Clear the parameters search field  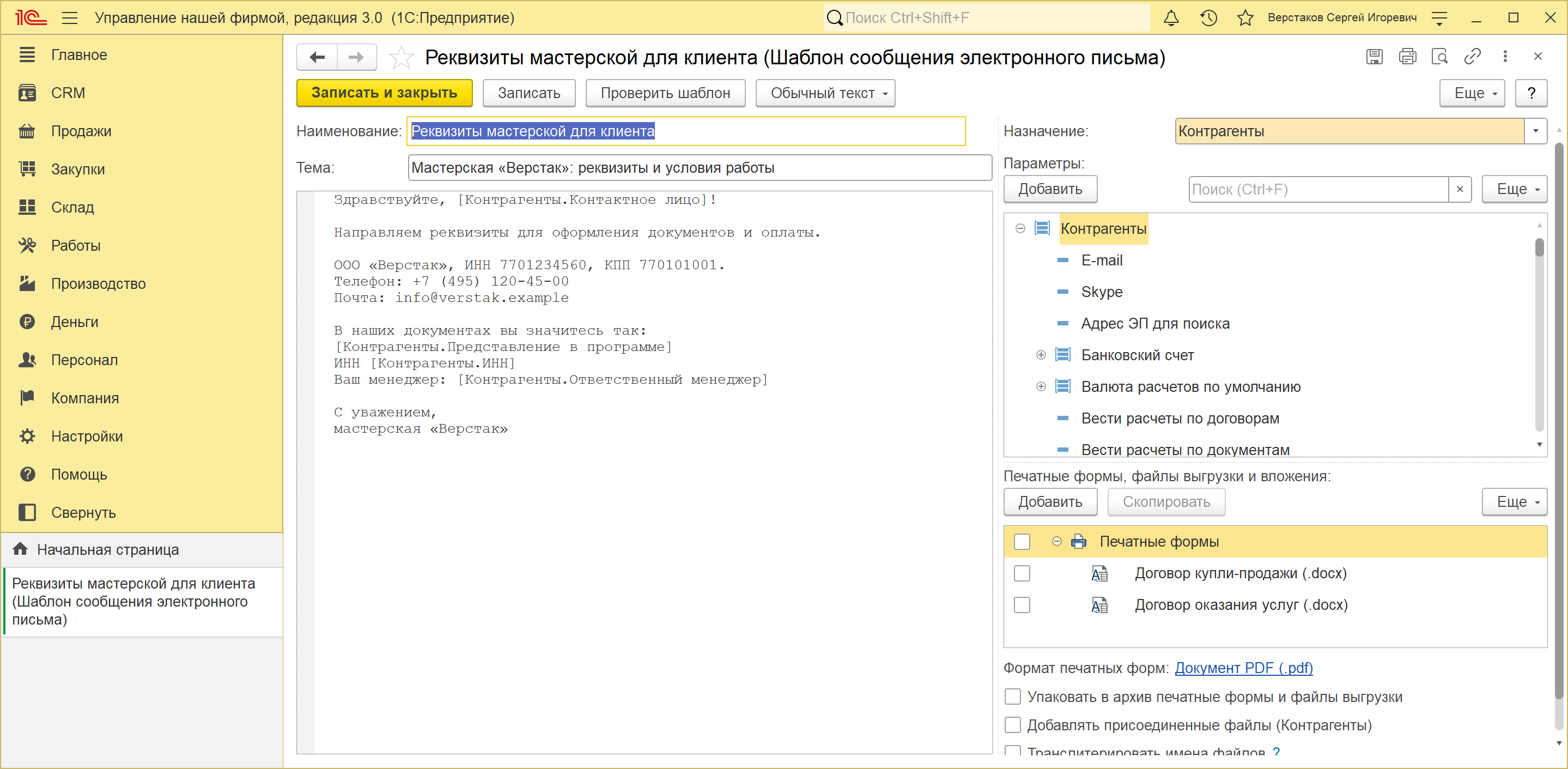click(1459, 189)
